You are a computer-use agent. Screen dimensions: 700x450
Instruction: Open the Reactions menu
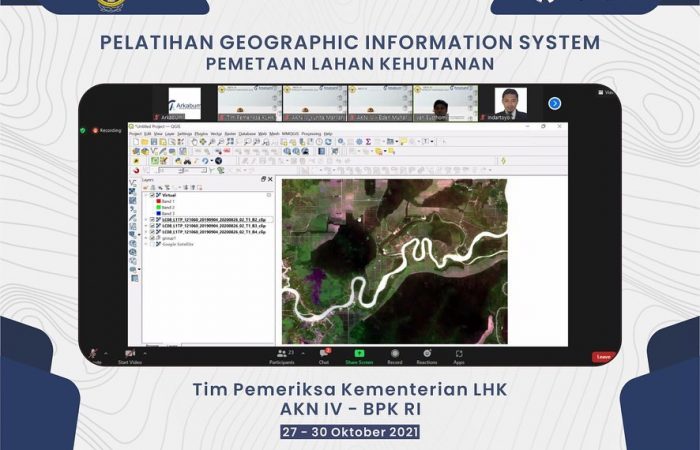[427, 354]
